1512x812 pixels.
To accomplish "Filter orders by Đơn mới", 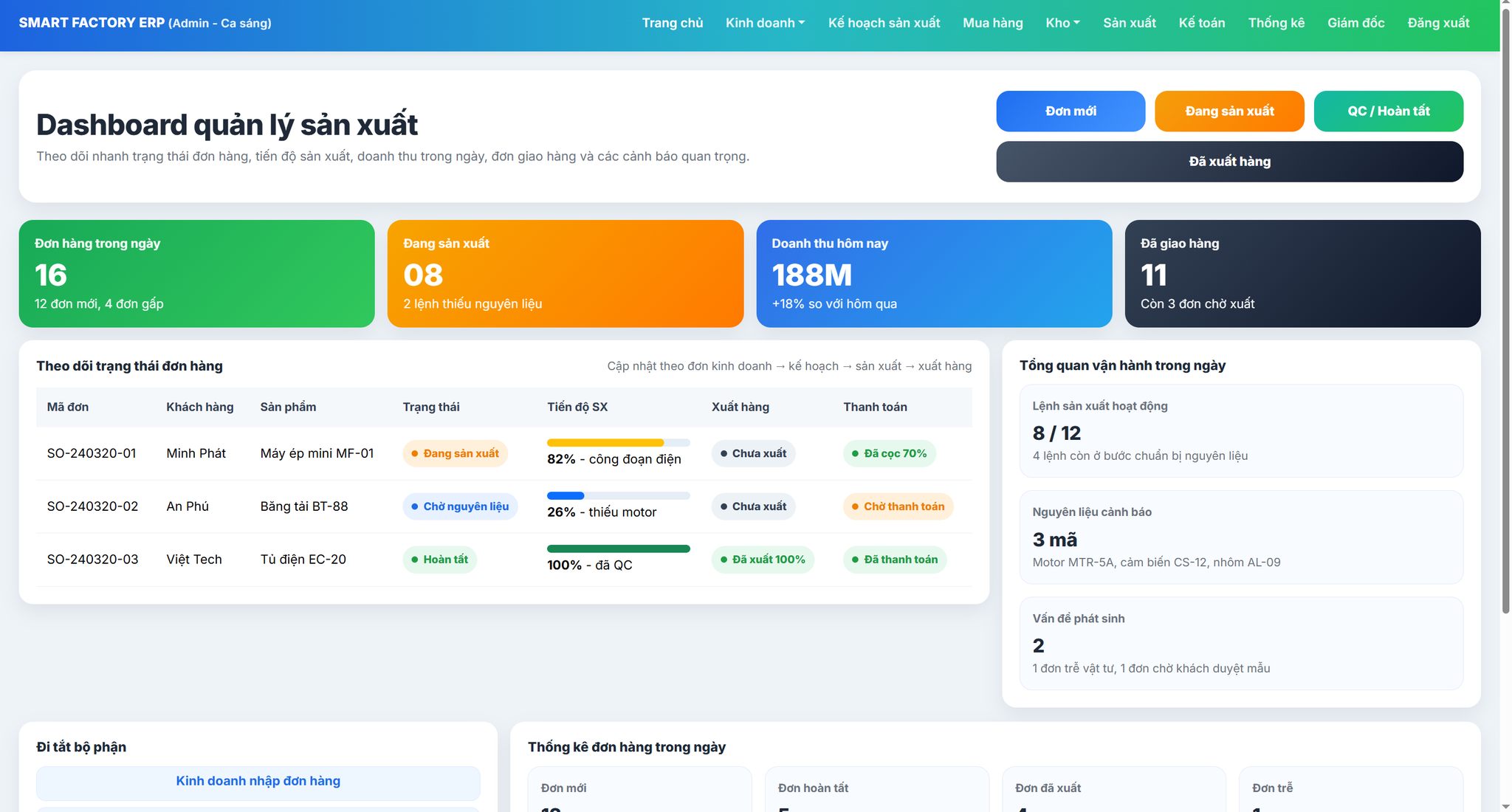I will click(x=1071, y=111).
